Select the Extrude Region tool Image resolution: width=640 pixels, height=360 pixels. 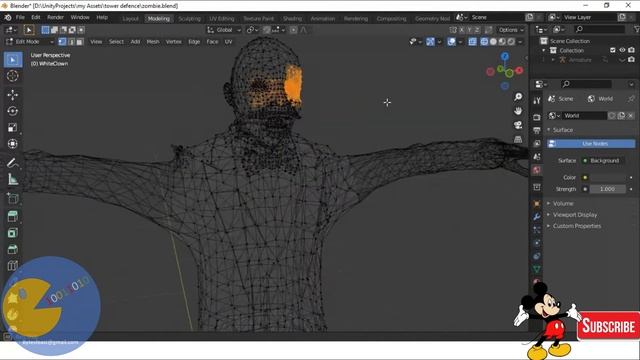pyautogui.click(x=13, y=217)
